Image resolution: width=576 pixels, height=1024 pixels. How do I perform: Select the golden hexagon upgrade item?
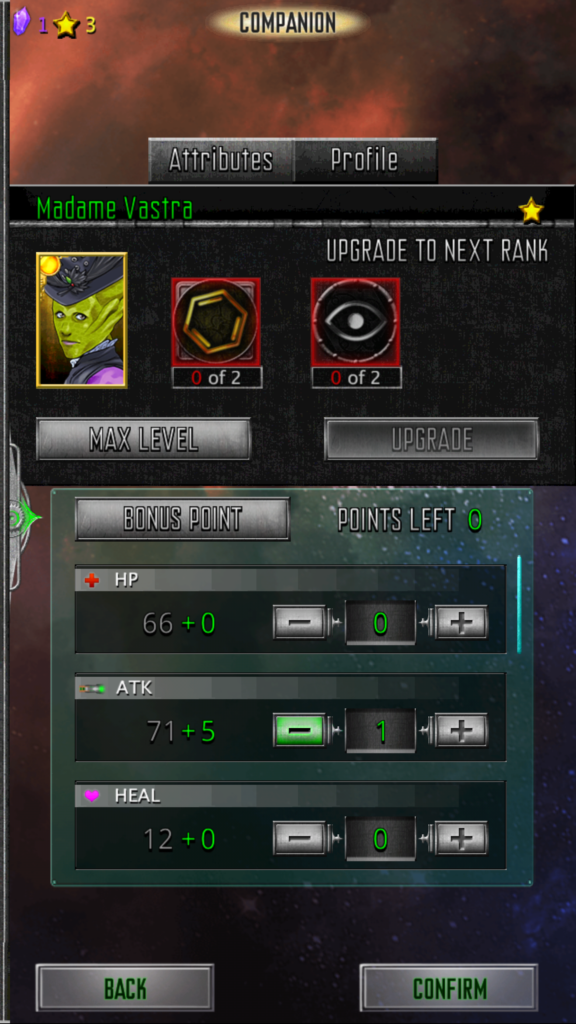click(x=216, y=321)
